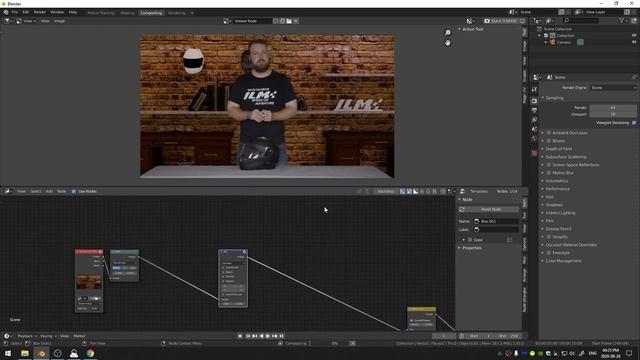This screenshot has height=360, width=640.
Task: Open Chrome from taskbar
Action: (x=90, y=353)
